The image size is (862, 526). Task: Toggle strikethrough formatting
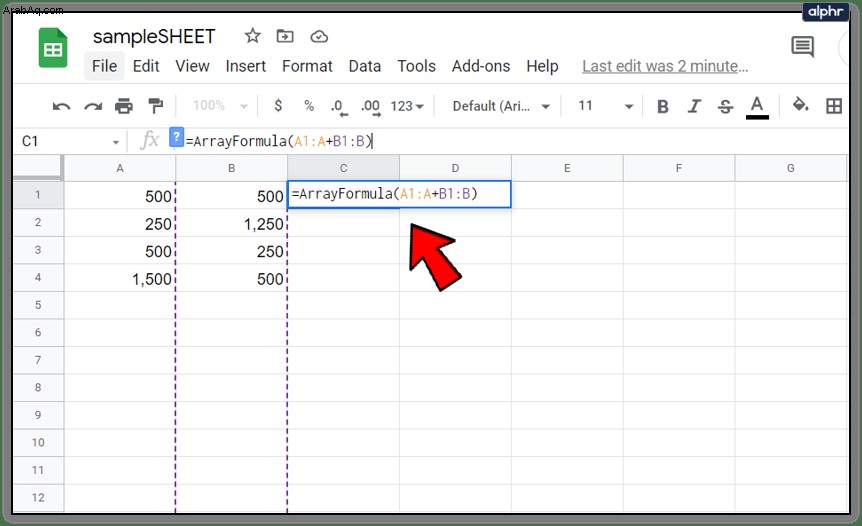pyautogui.click(x=725, y=106)
